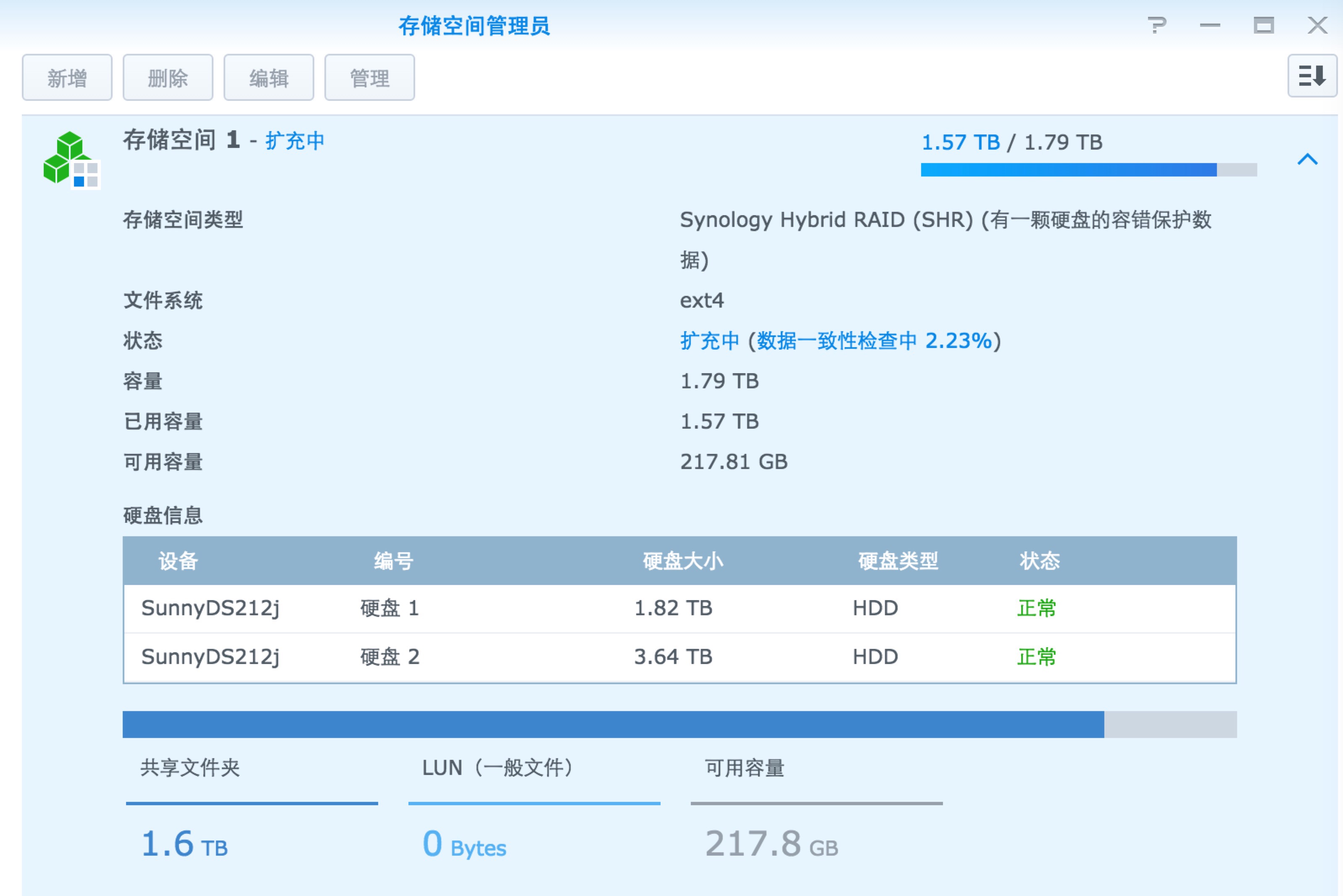Sort by the 硬盘类型 column header
1343x896 pixels.
click(x=898, y=561)
